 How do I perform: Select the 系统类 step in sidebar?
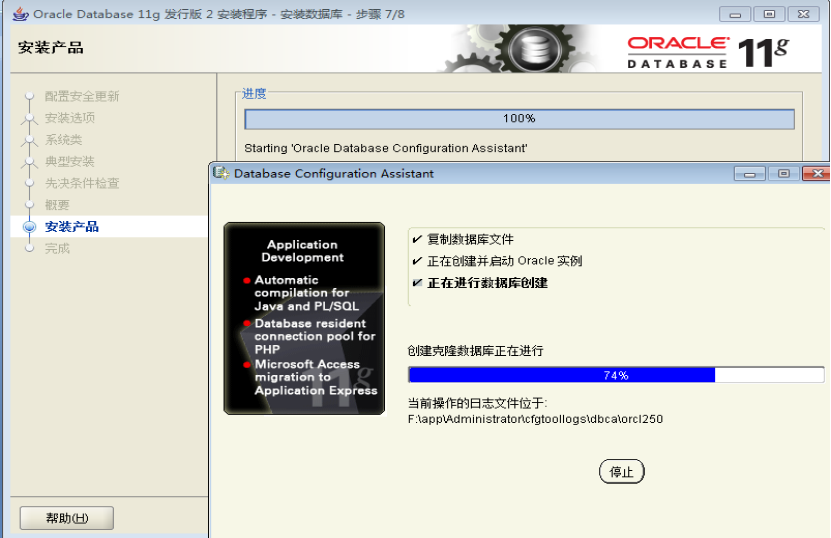[63, 140]
